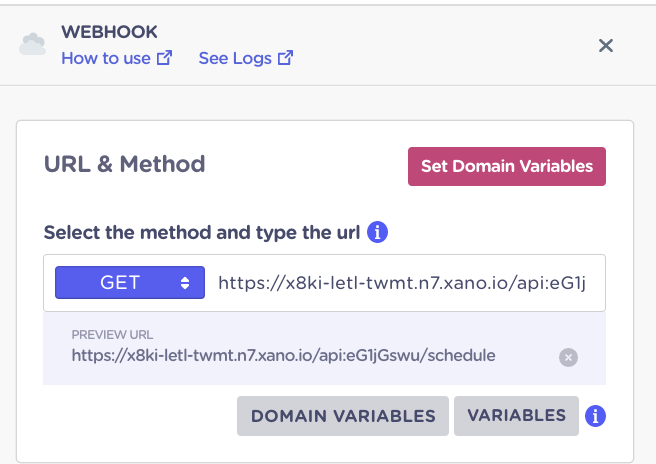Click info icon next to method and url label
Screen dimensions: 656x464
377,232
